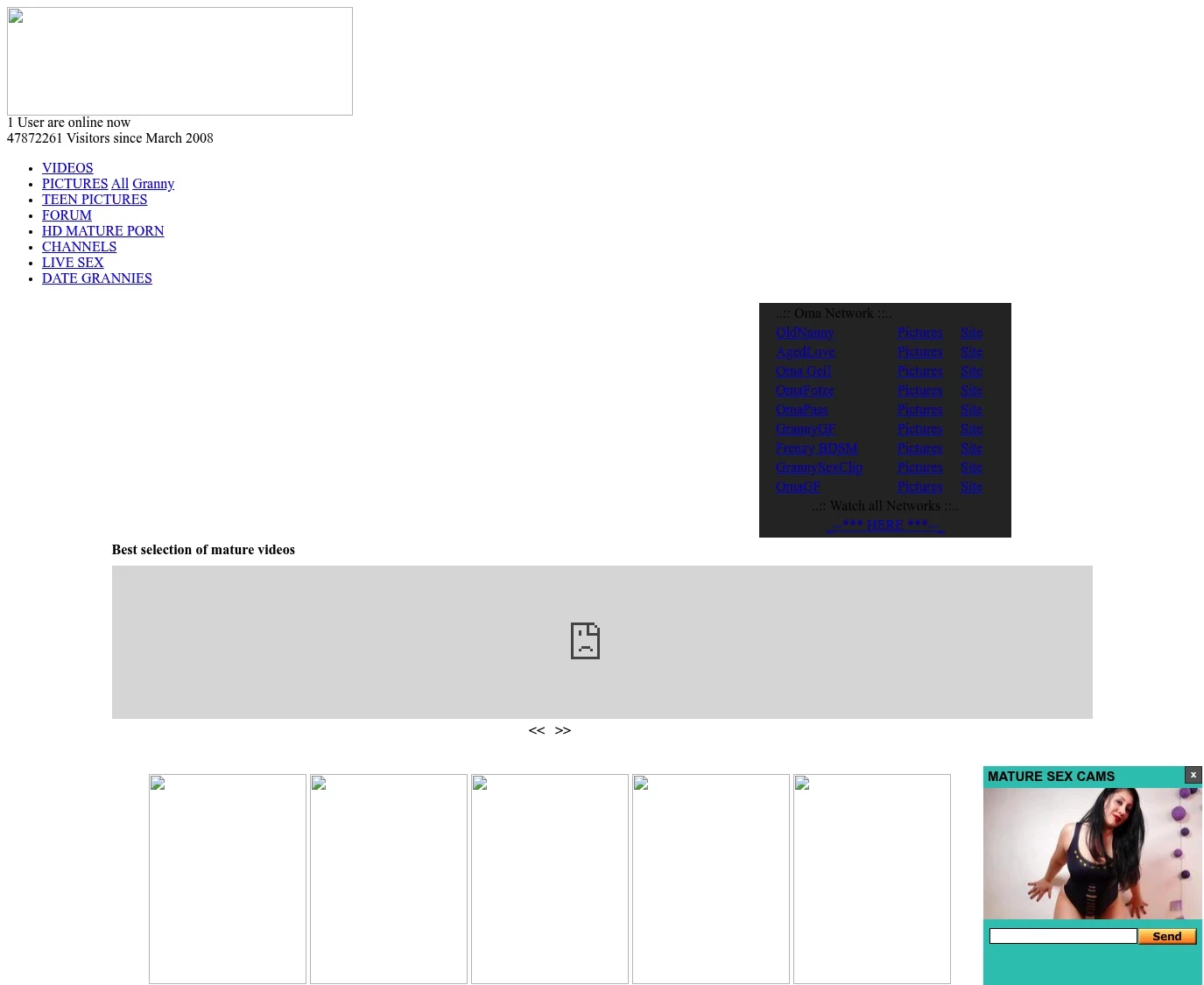Open the OldNanny network link
The image size is (1204, 985).
click(805, 333)
